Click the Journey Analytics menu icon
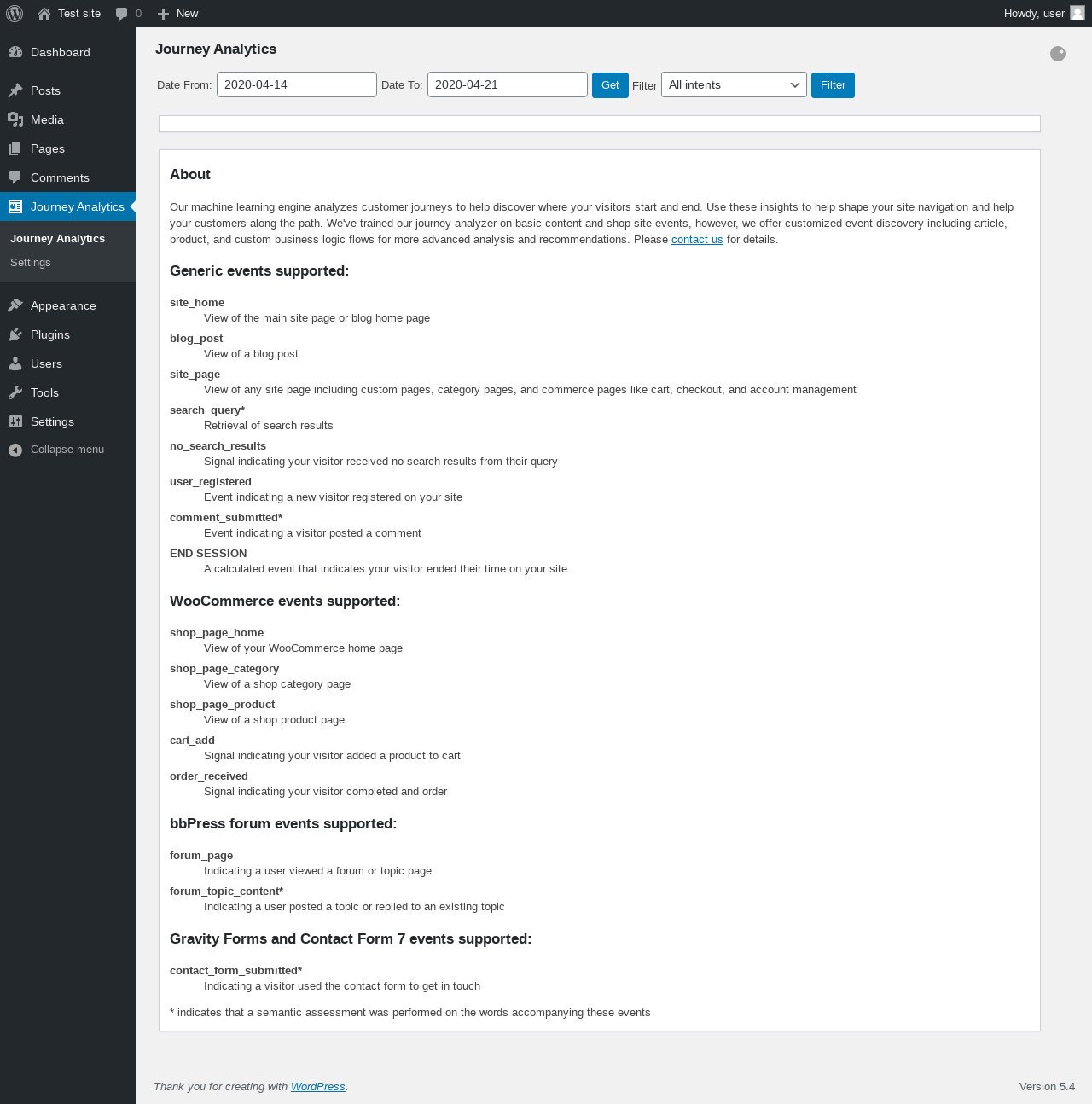The height and width of the screenshot is (1104, 1092). click(15, 206)
